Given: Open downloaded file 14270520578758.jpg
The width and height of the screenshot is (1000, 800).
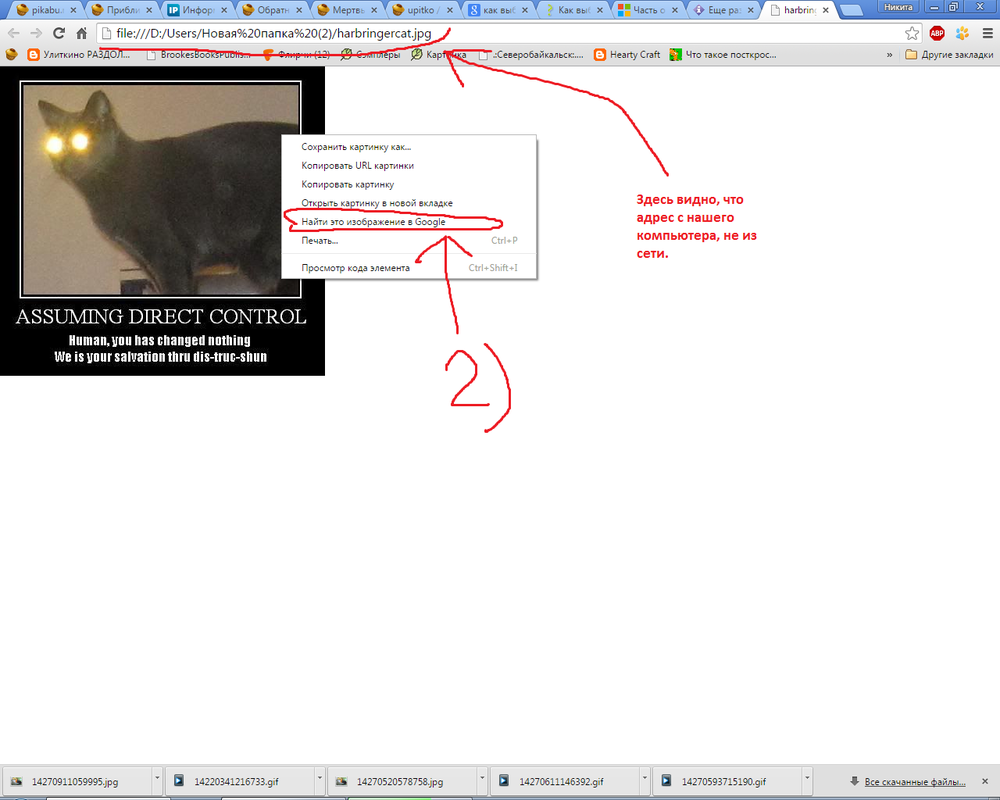Looking at the screenshot, I should tap(402, 781).
